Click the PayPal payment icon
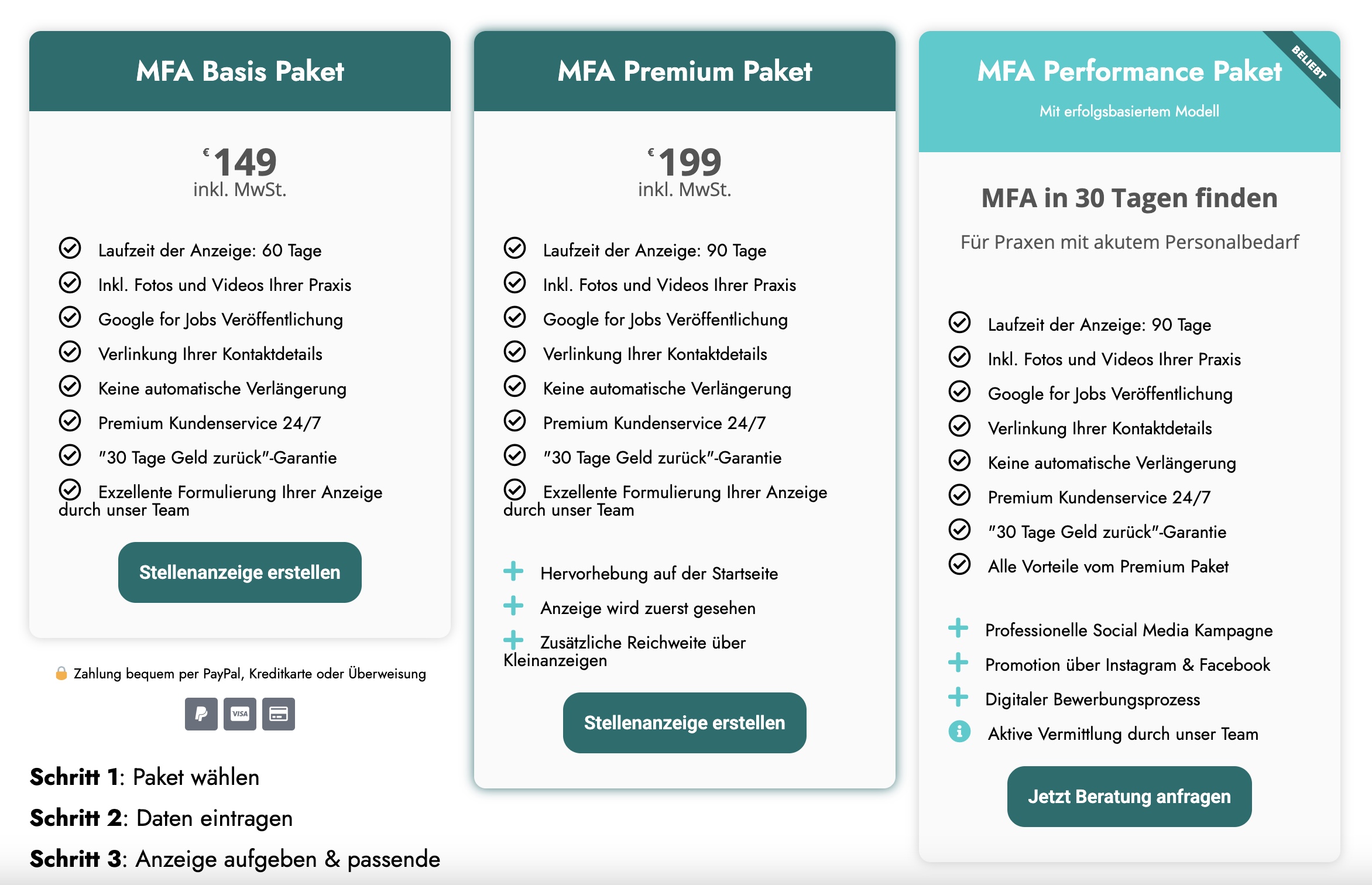This screenshot has width=1372, height=885. click(201, 714)
